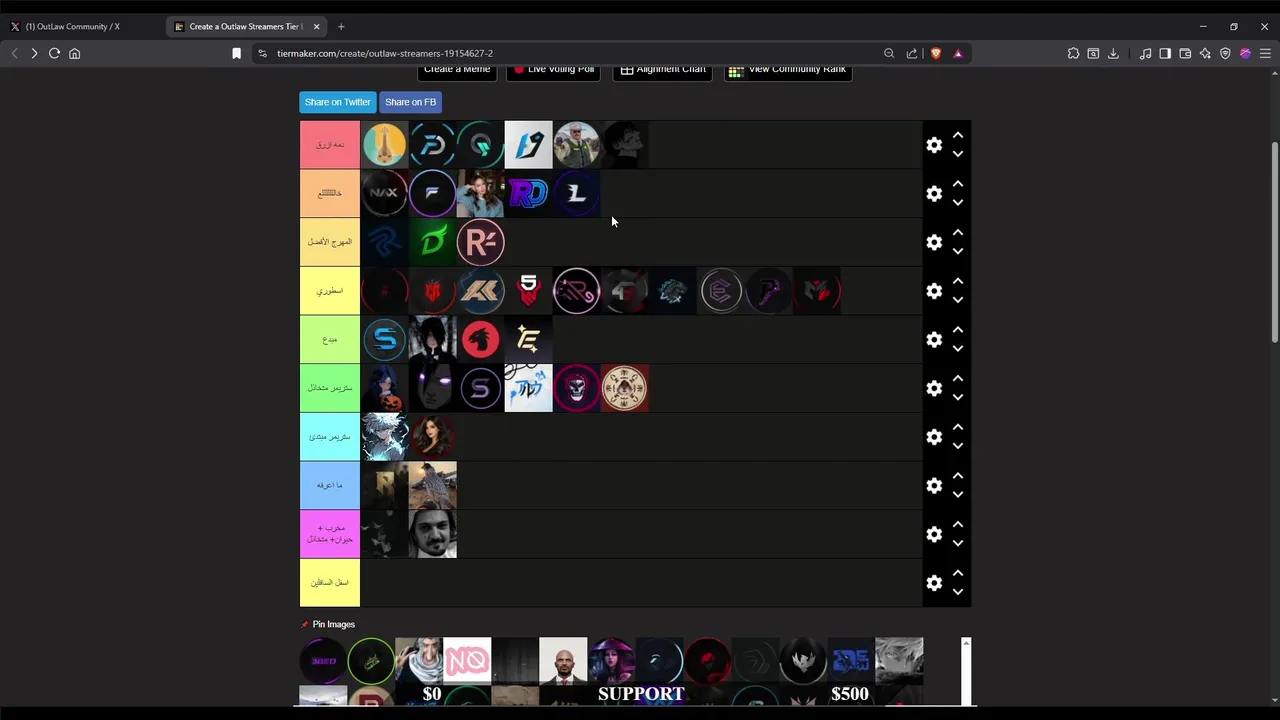The height and width of the screenshot is (720, 1280).
Task: View Community Rank
Action: coord(788,71)
